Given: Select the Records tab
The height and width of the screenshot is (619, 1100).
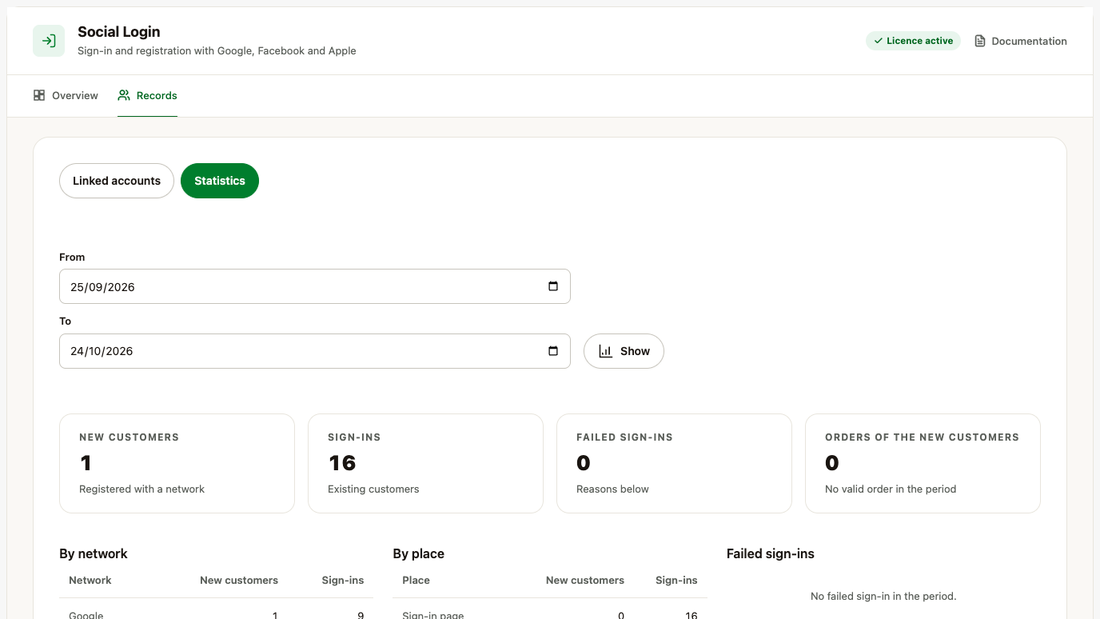Looking at the screenshot, I should (147, 95).
